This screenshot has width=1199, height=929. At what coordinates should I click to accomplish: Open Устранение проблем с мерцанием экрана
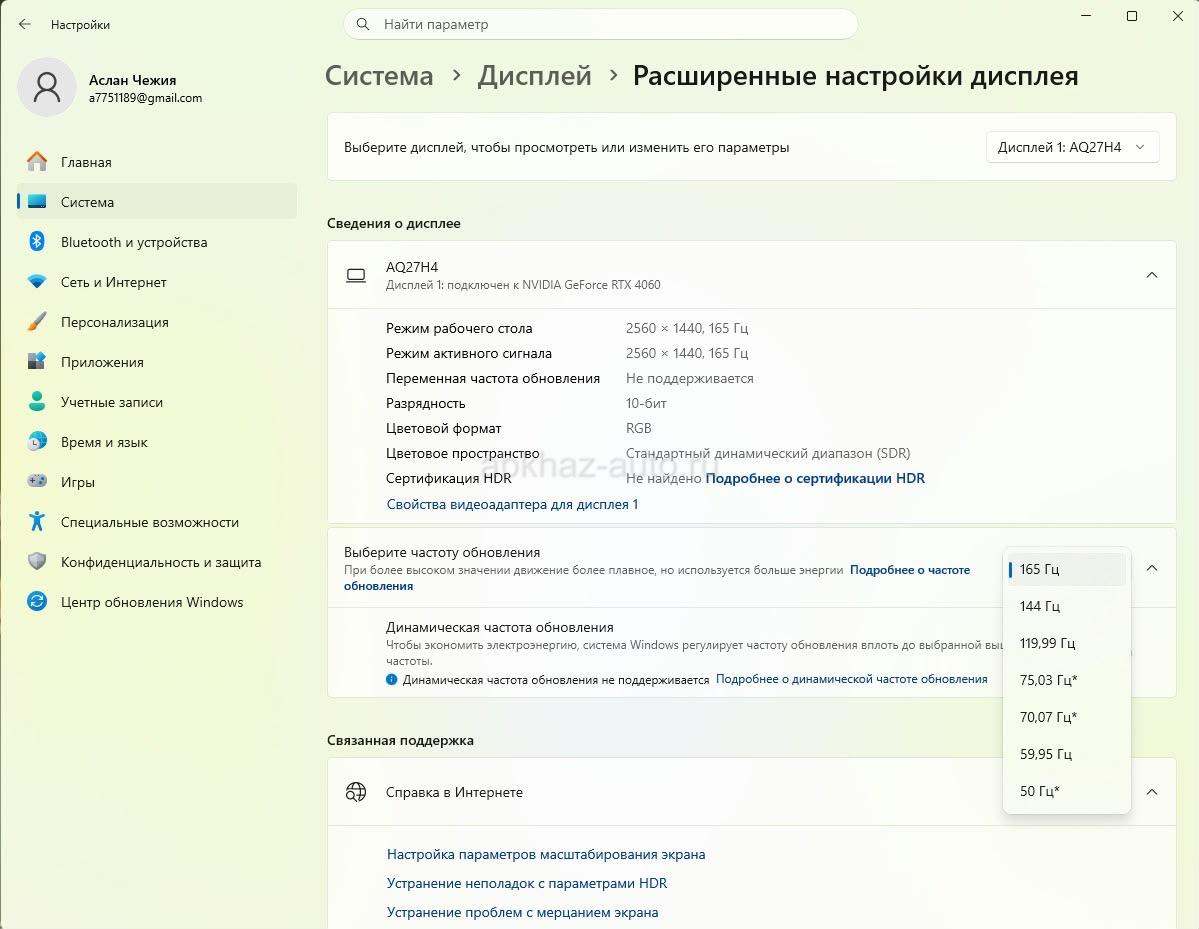[522, 912]
